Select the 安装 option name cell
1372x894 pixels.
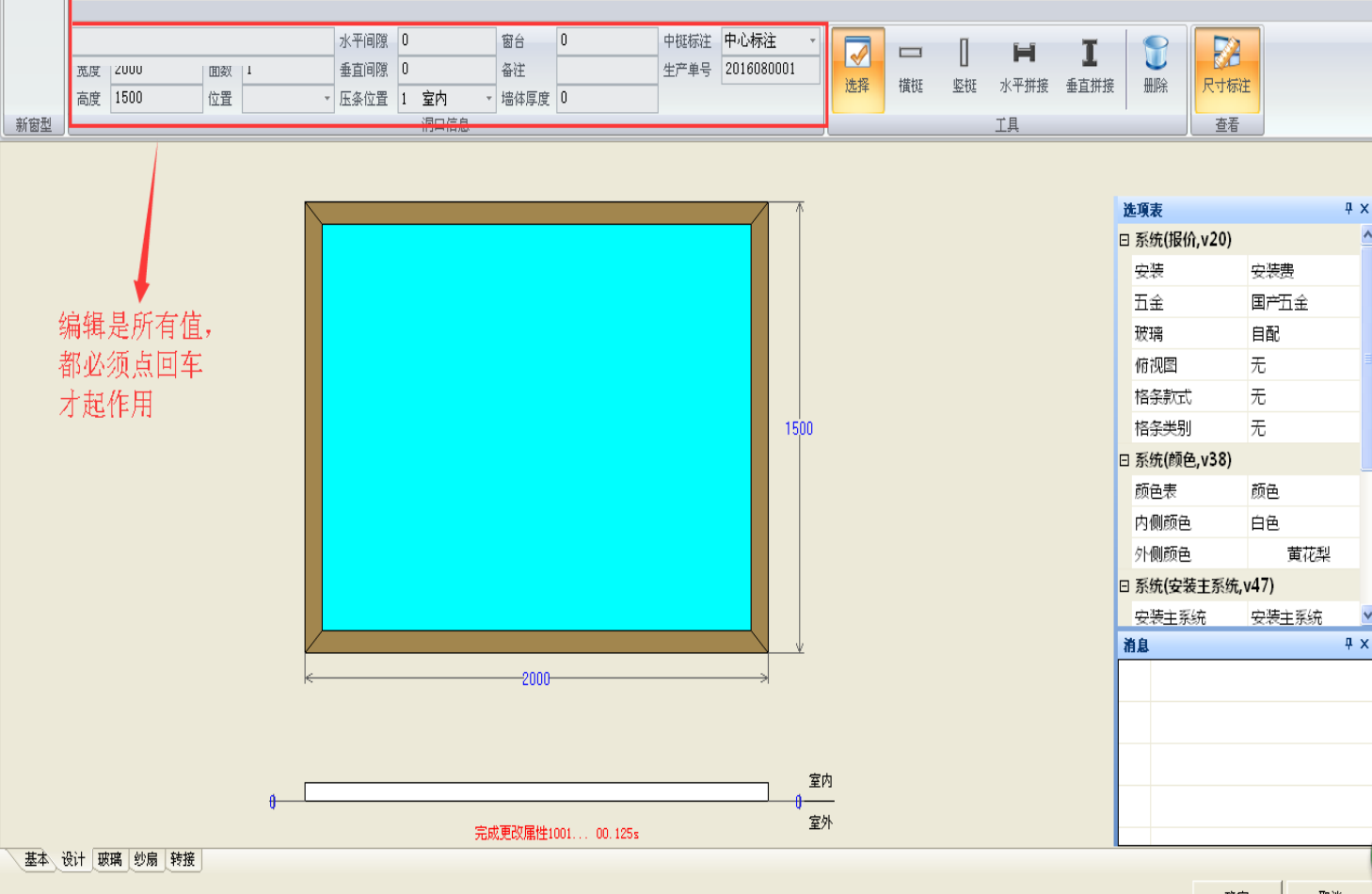[1189, 271]
